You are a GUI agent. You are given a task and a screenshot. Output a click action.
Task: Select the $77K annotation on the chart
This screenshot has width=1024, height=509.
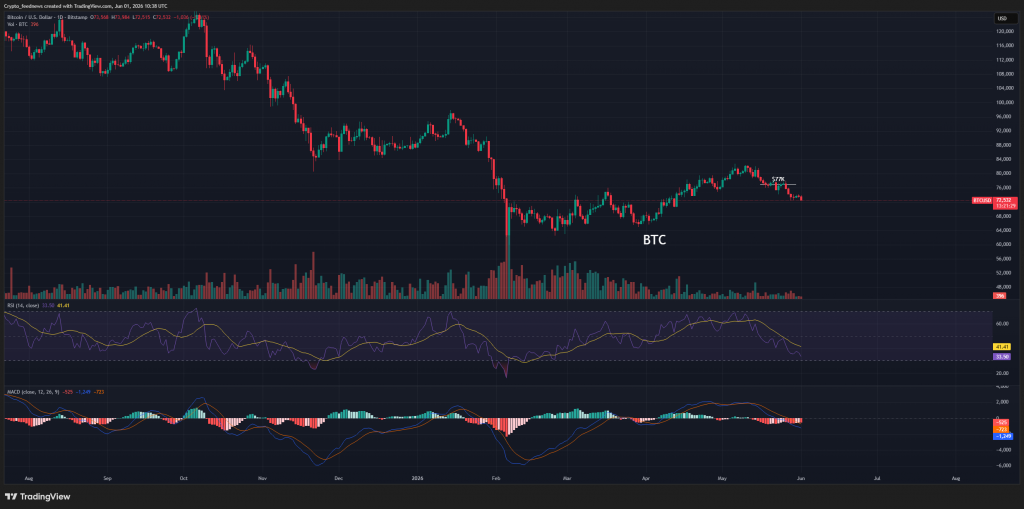778,179
